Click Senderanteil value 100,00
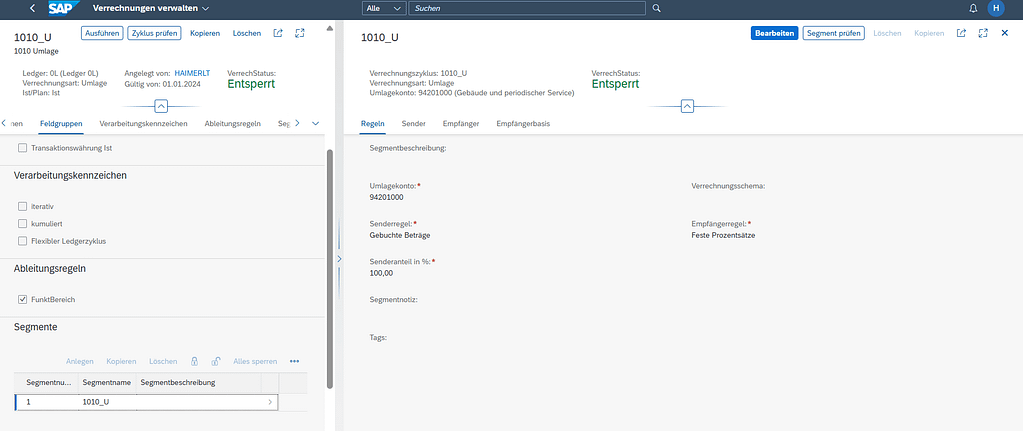 pyautogui.click(x=381, y=273)
